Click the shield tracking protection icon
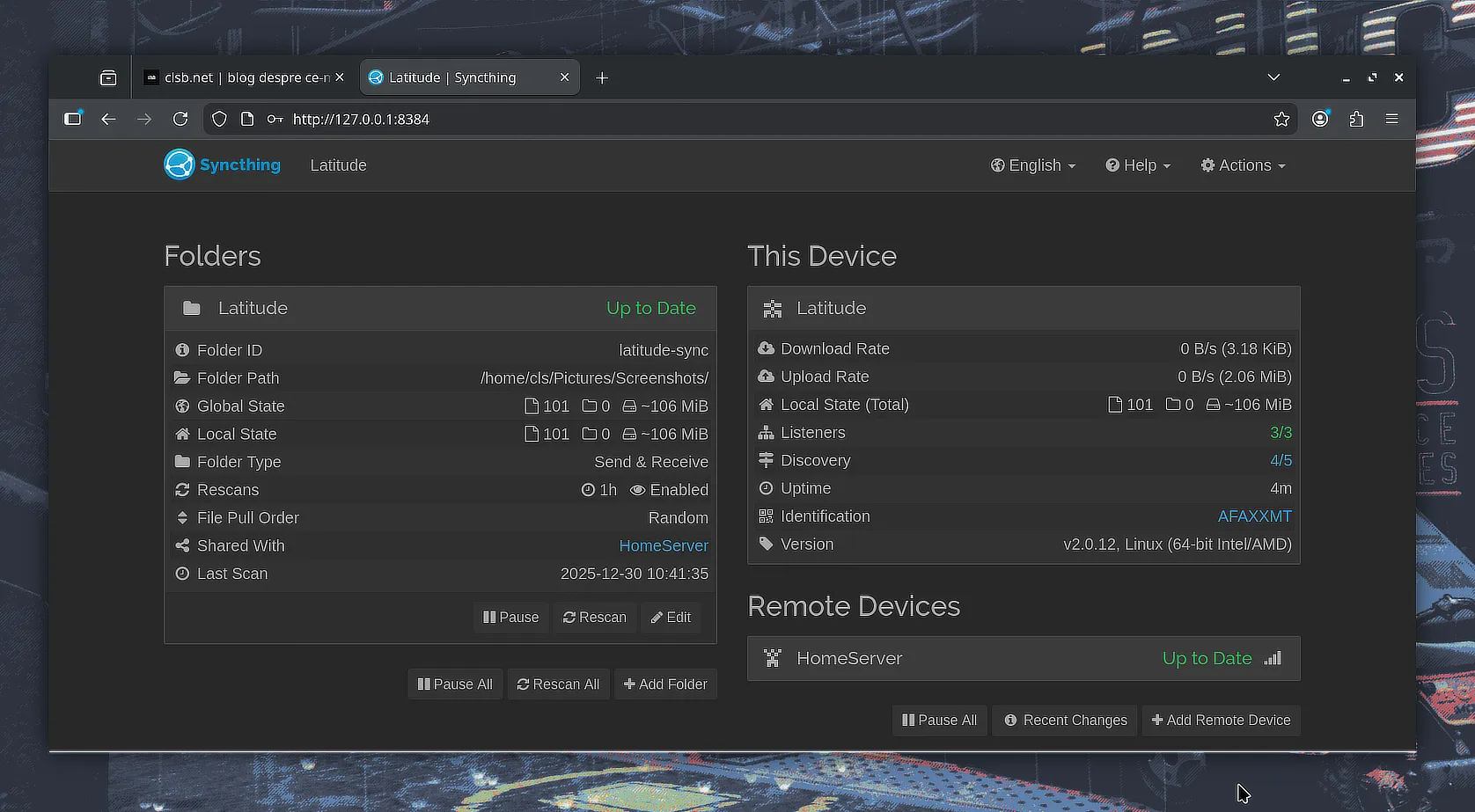The image size is (1475, 812). pos(219,119)
